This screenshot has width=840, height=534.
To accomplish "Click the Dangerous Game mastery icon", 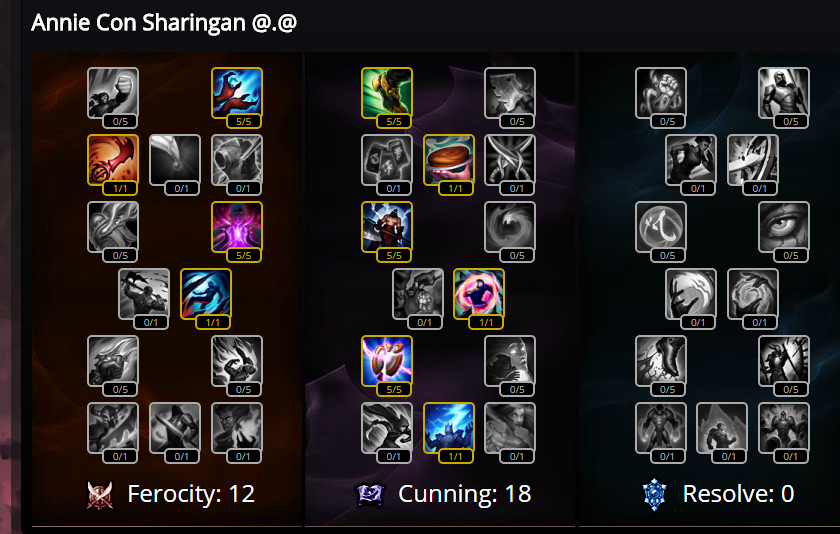I will [x=479, y=294].
